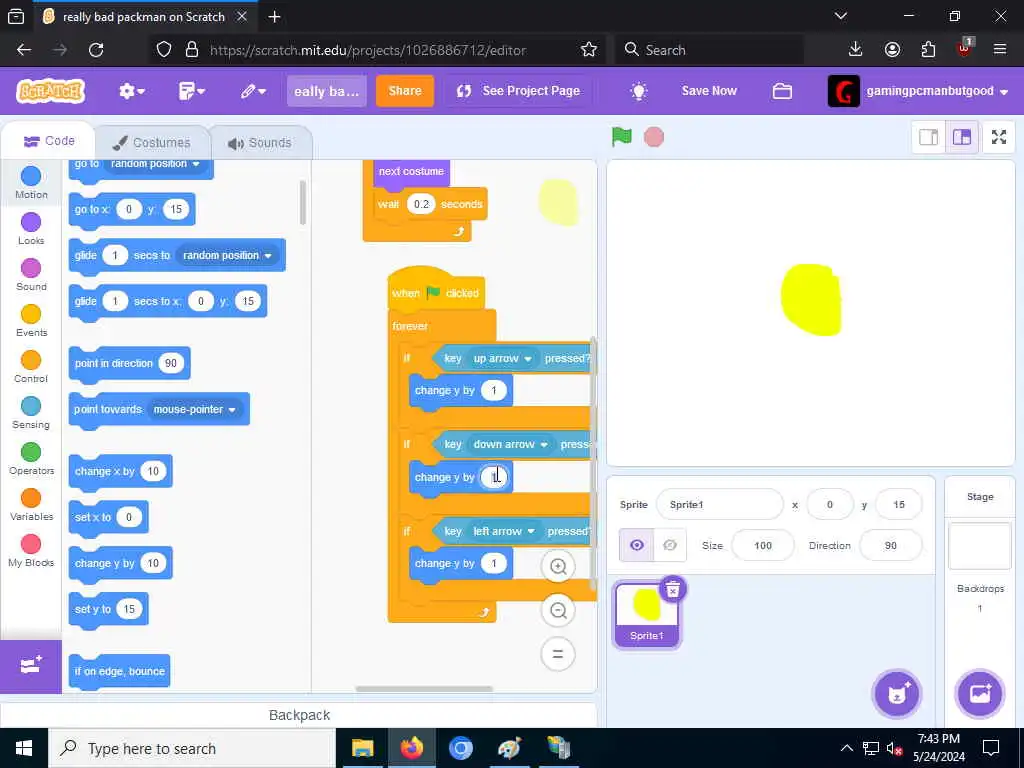Click the point in direction 90 value
Image resolution: width=1024 pixels, height=768 pixels.
pos(170,363)
